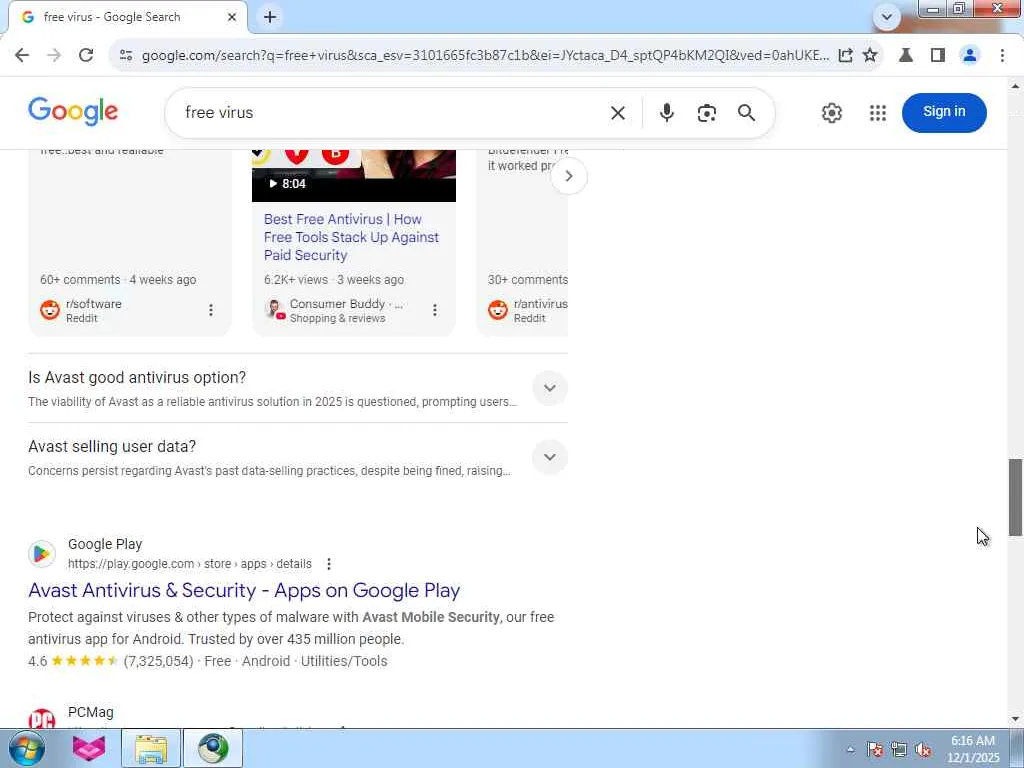Open 'Best Free Antivirus' video link
1024x768 pixels.
coord(351,237)
